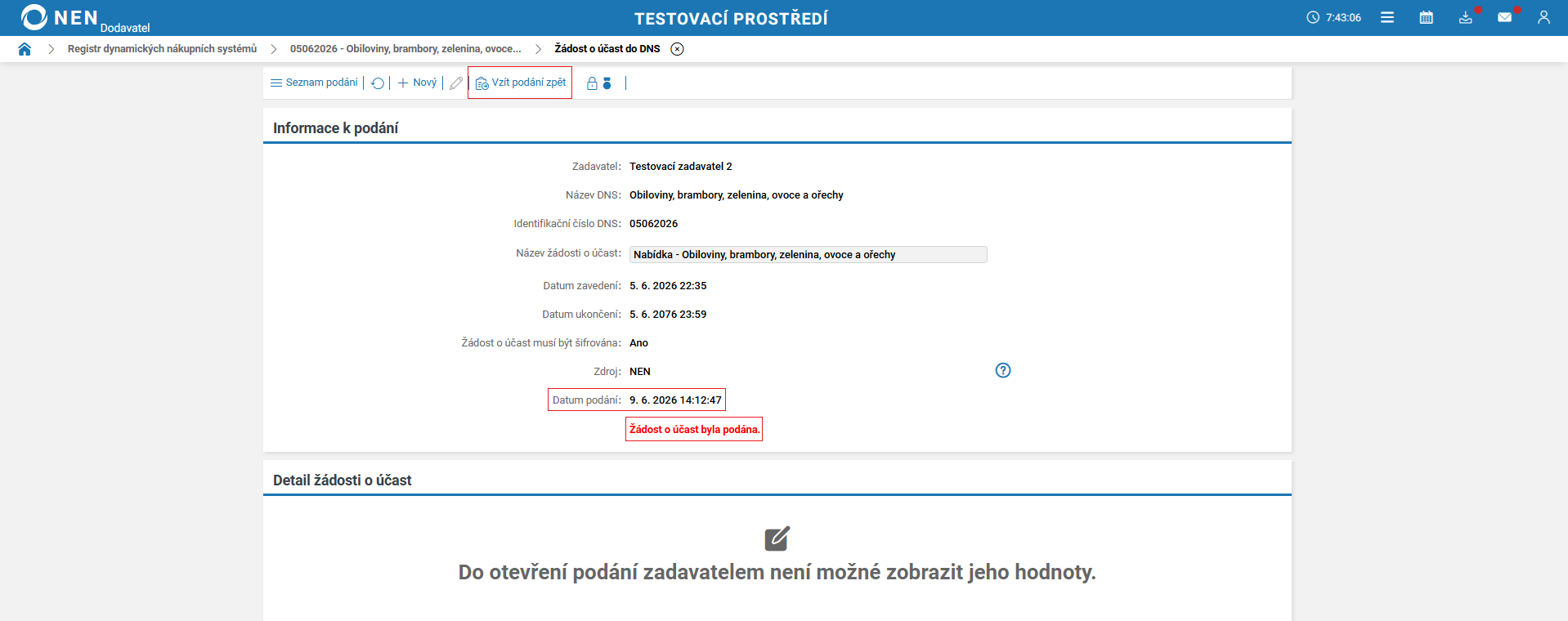
Task: Open the messages envelope icon
Action: tap(1505, 17)
